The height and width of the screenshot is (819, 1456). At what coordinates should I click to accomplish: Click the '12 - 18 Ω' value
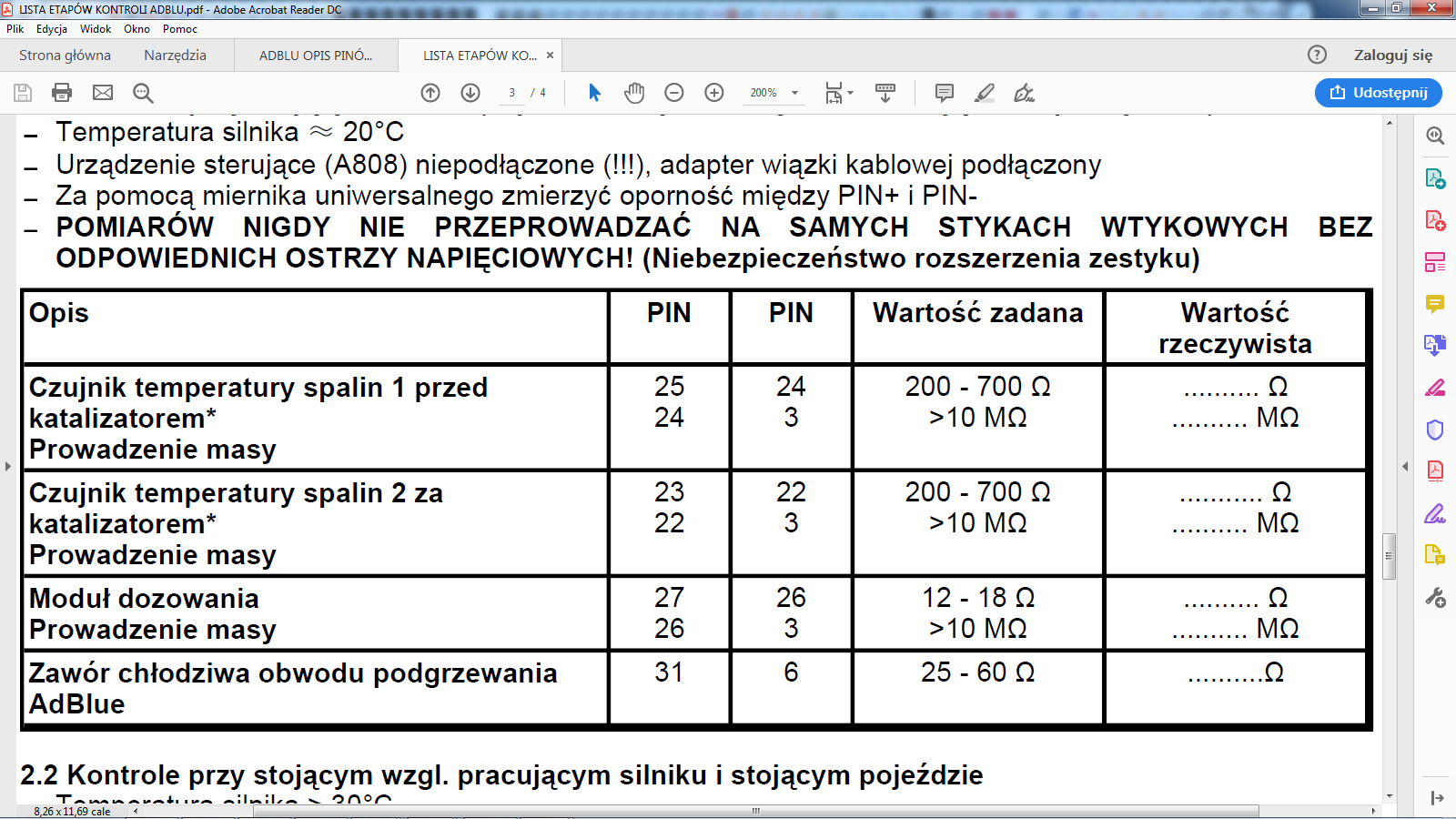pyautogui.click(x=978, y=598)
